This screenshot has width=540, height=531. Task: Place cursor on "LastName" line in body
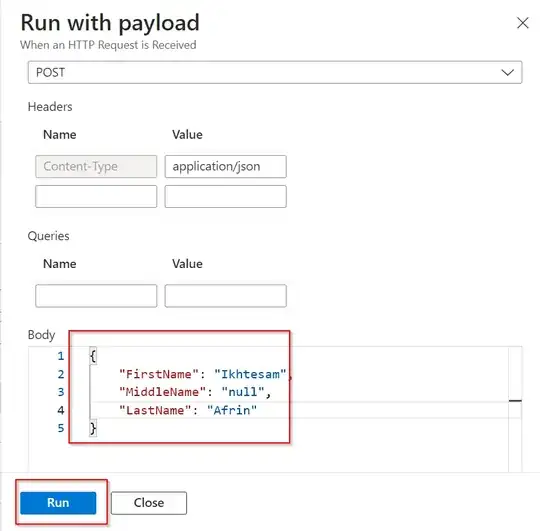[x=188, y=410]
